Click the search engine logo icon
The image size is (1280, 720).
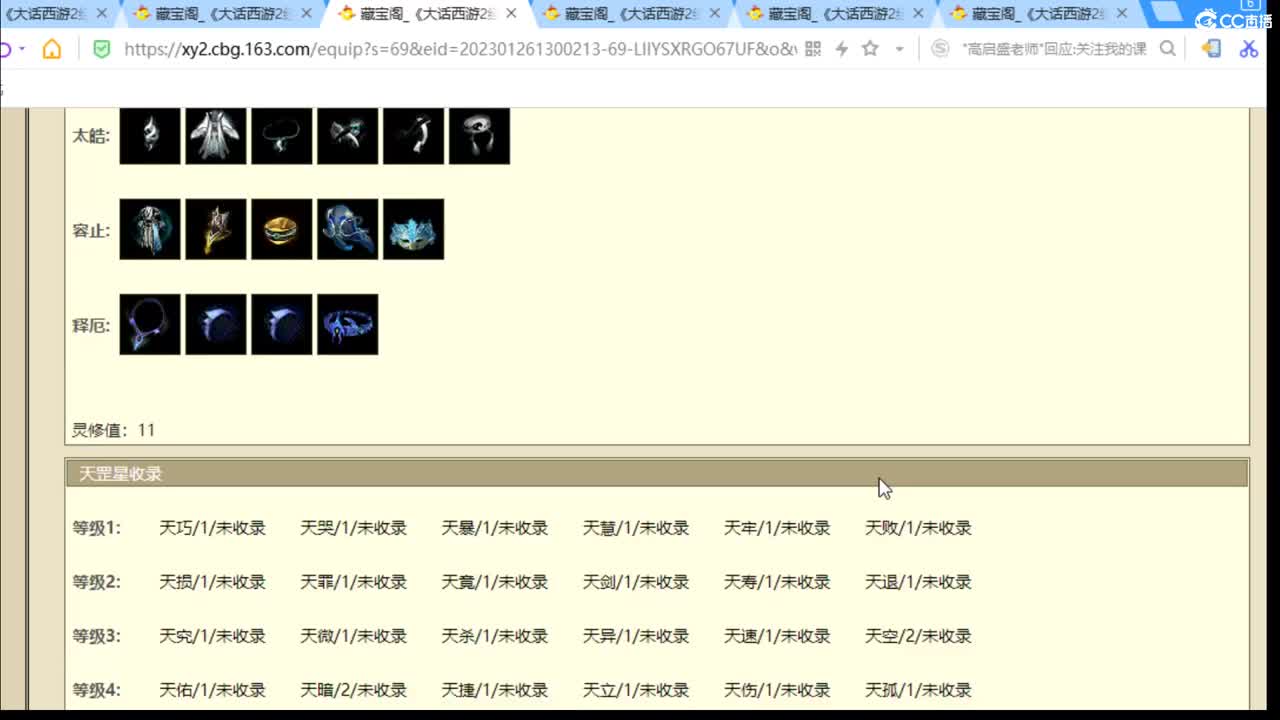[x=940, y=49]
